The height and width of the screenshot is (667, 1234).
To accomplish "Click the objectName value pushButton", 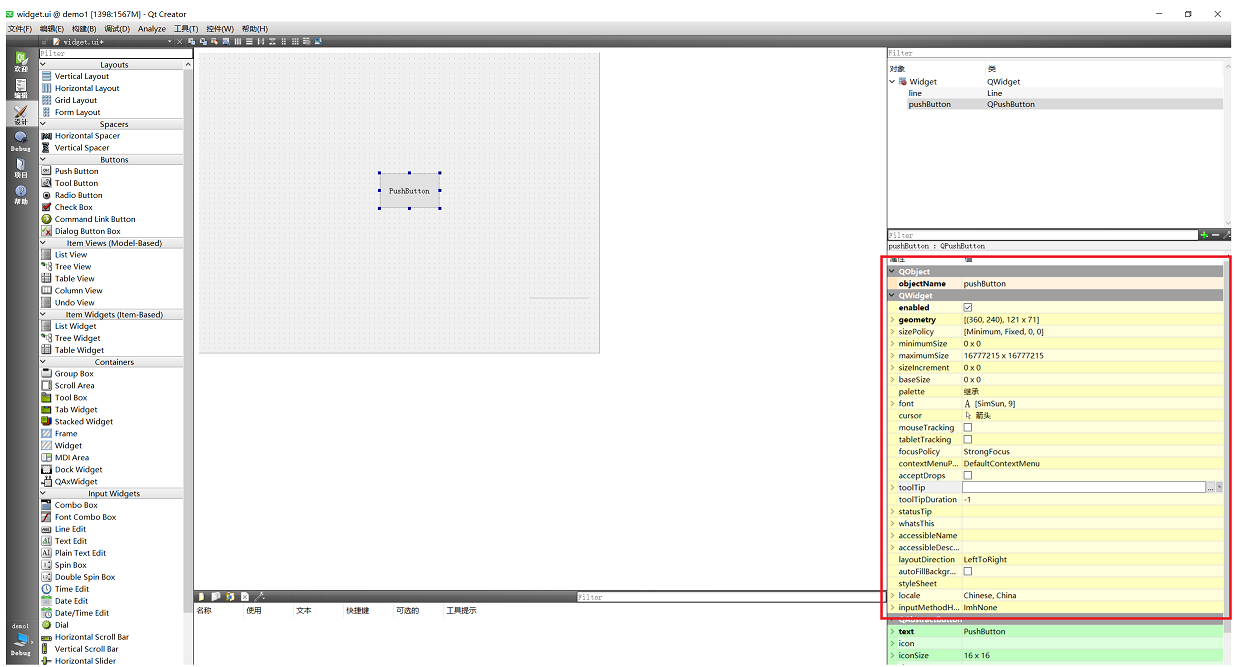I will click(985, 284).
